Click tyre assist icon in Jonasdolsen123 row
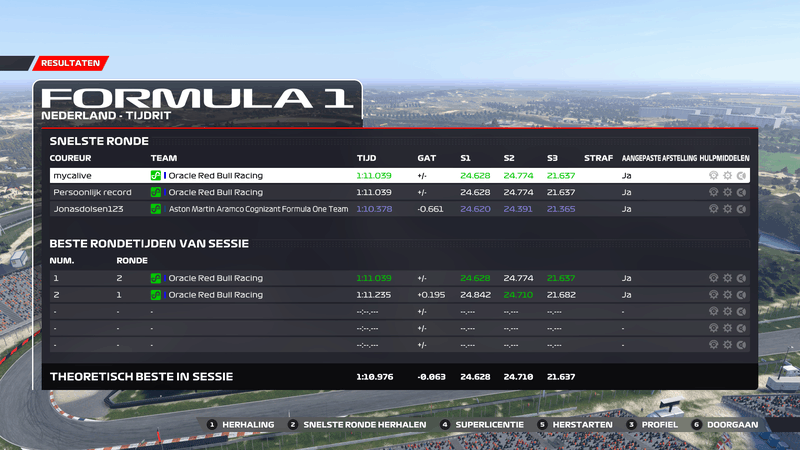The image size is (800, 450). (713, 209)
